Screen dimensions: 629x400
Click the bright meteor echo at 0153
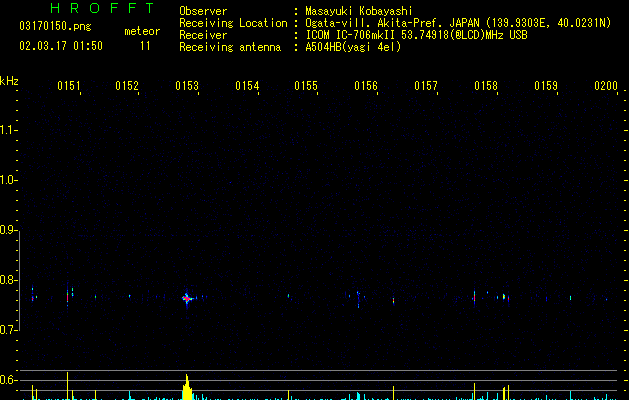pyautogui.click(x=187, y=298)
